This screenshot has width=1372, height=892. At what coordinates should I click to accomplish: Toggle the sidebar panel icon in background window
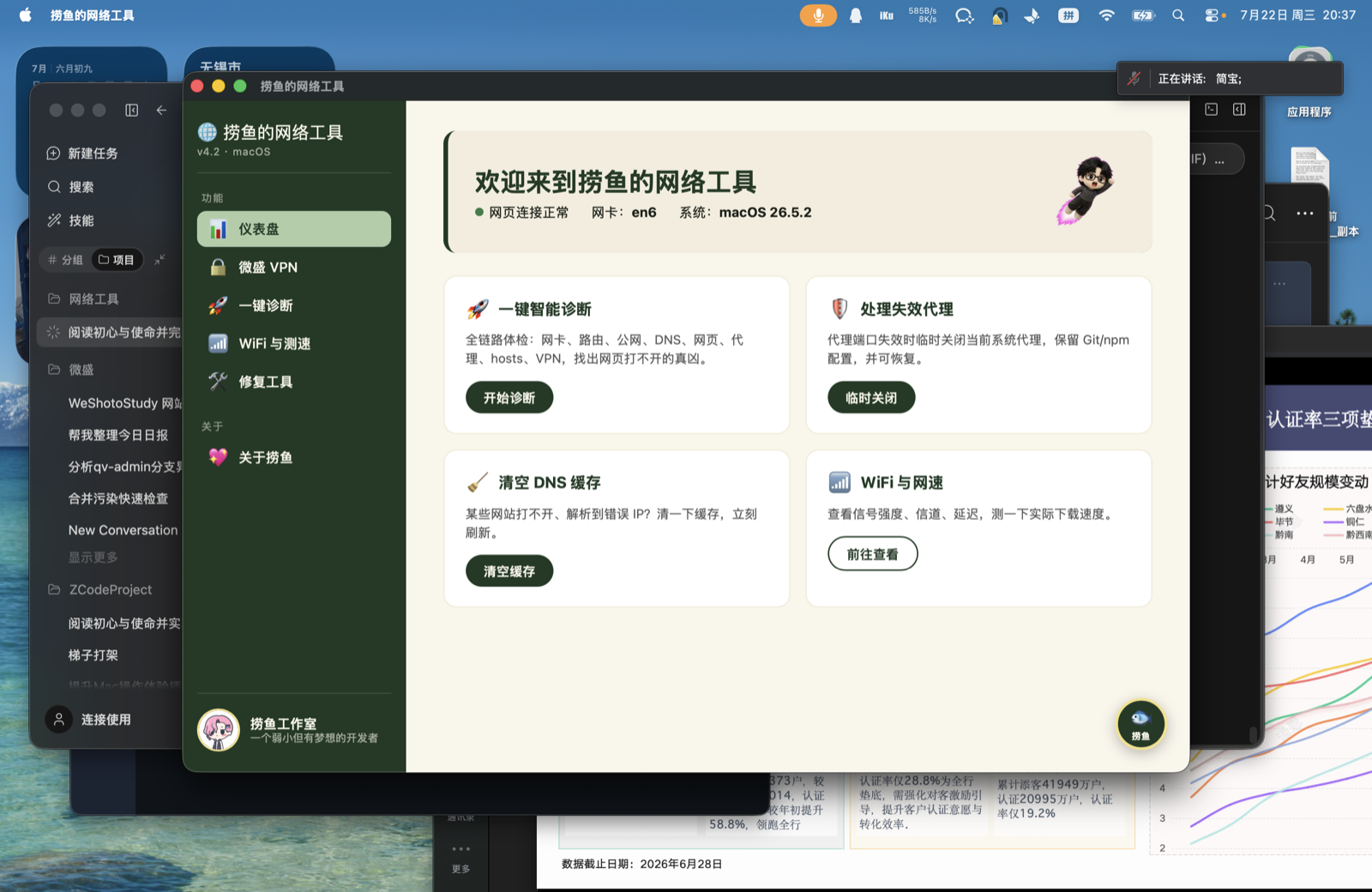pyautogui.click(x=132, y=110)
